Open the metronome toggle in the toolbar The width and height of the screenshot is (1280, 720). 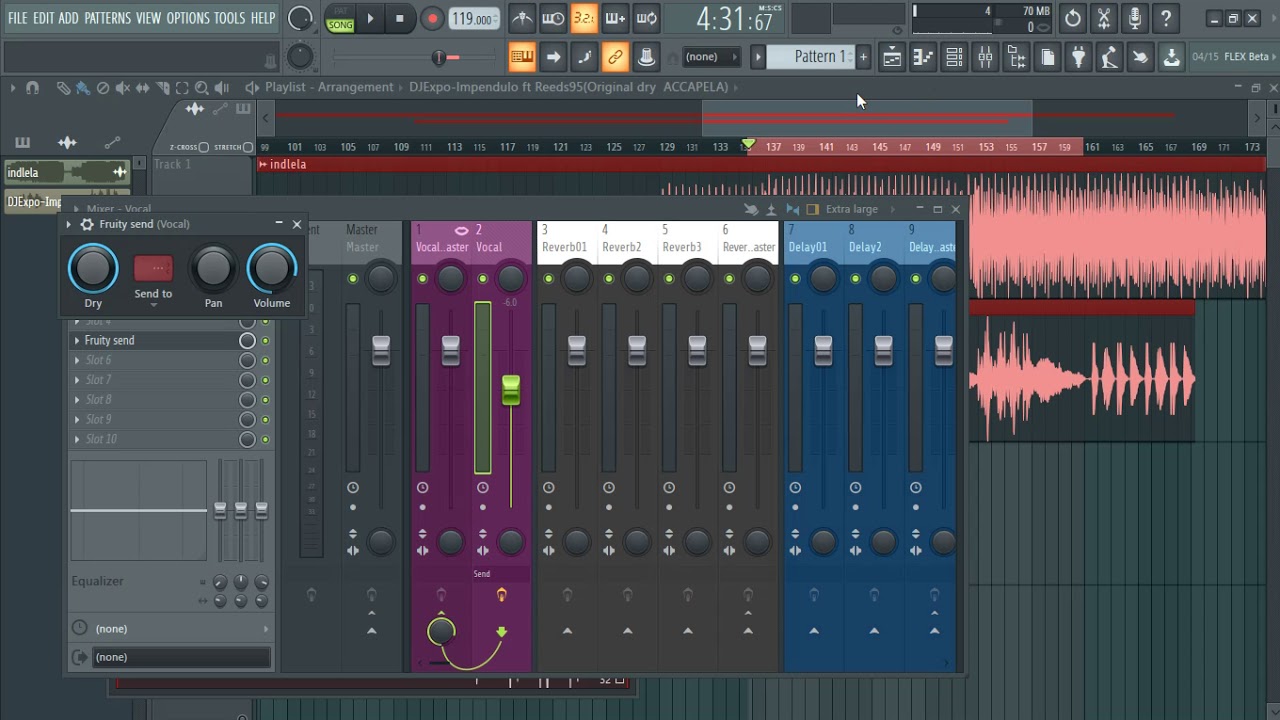522,18
